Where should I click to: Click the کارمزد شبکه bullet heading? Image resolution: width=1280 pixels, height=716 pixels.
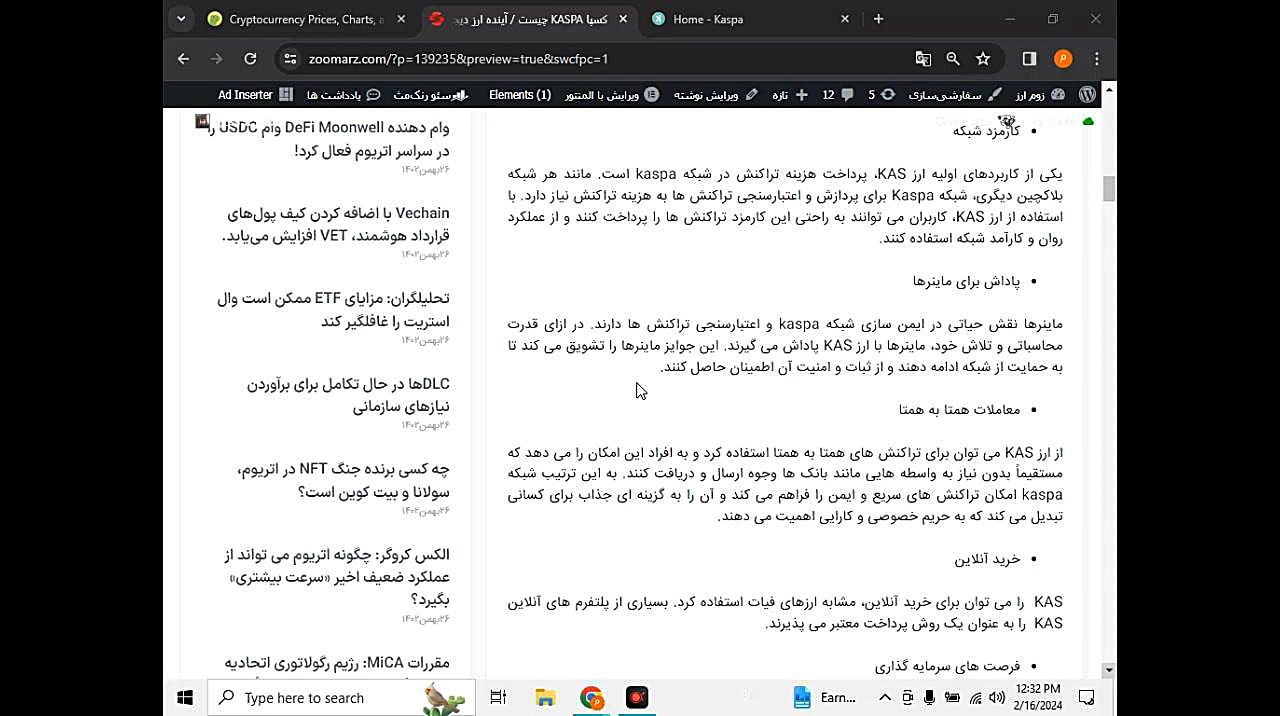coord(986,131)
